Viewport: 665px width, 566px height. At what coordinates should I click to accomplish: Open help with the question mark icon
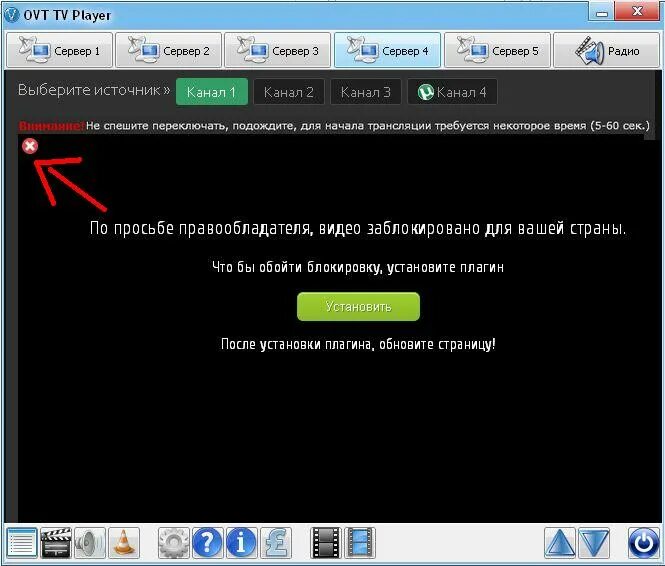point(207,542)
